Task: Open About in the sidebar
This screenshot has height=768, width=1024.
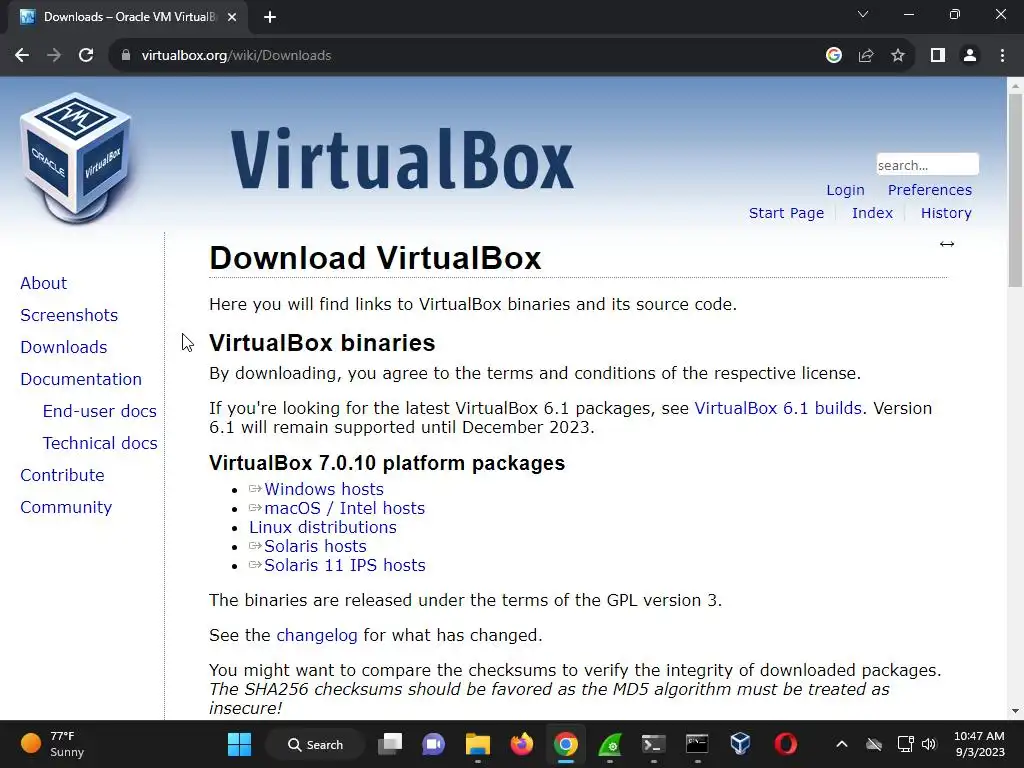Action: (x=43, y=283)
